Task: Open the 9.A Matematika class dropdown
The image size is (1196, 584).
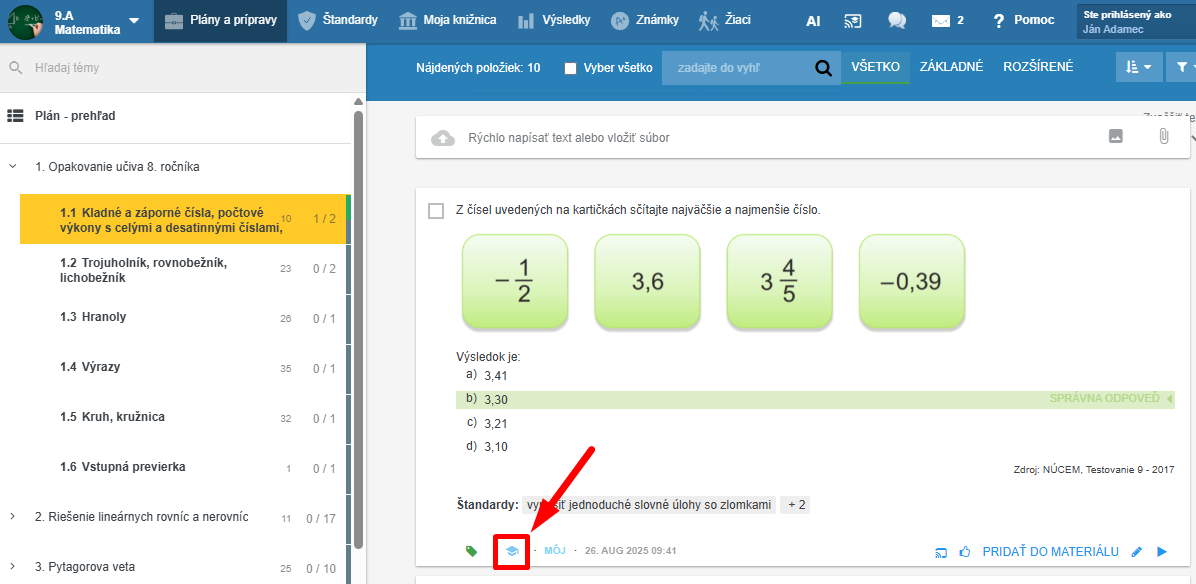Action: [x=134, y=21]
